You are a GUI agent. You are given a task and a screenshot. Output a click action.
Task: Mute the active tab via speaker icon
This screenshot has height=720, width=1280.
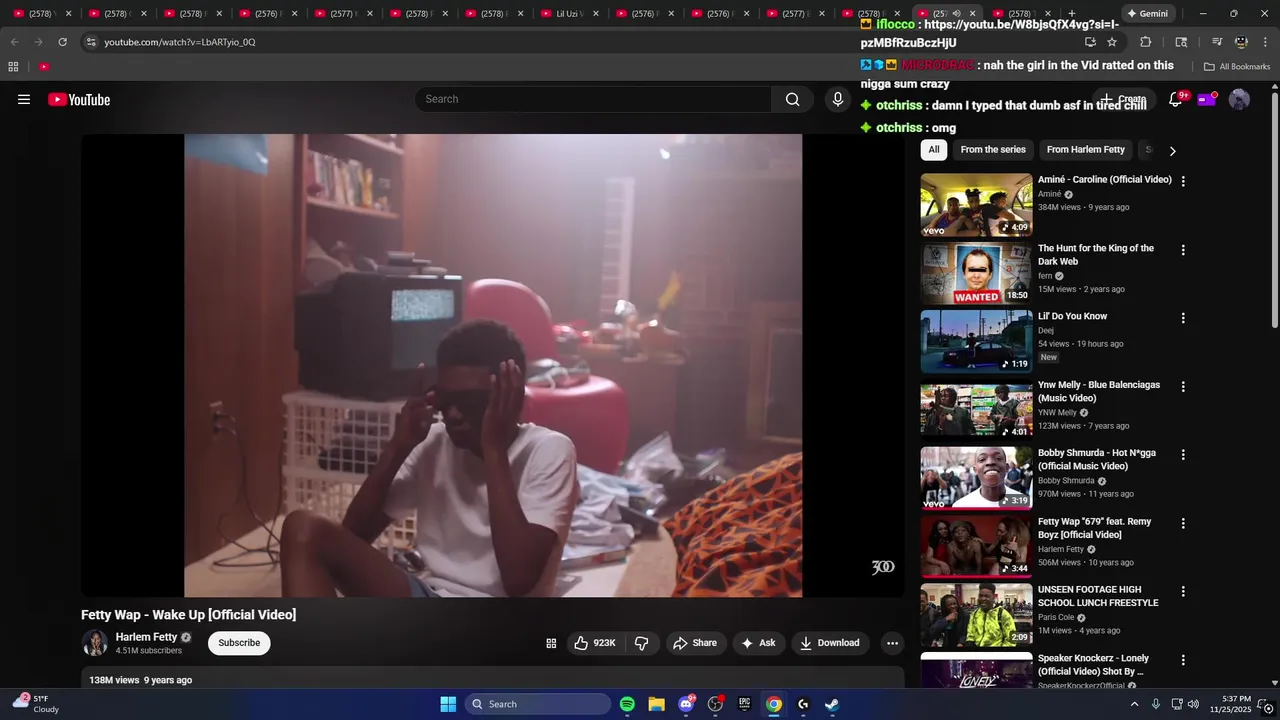pyautogui.click(x=956, y=14)
